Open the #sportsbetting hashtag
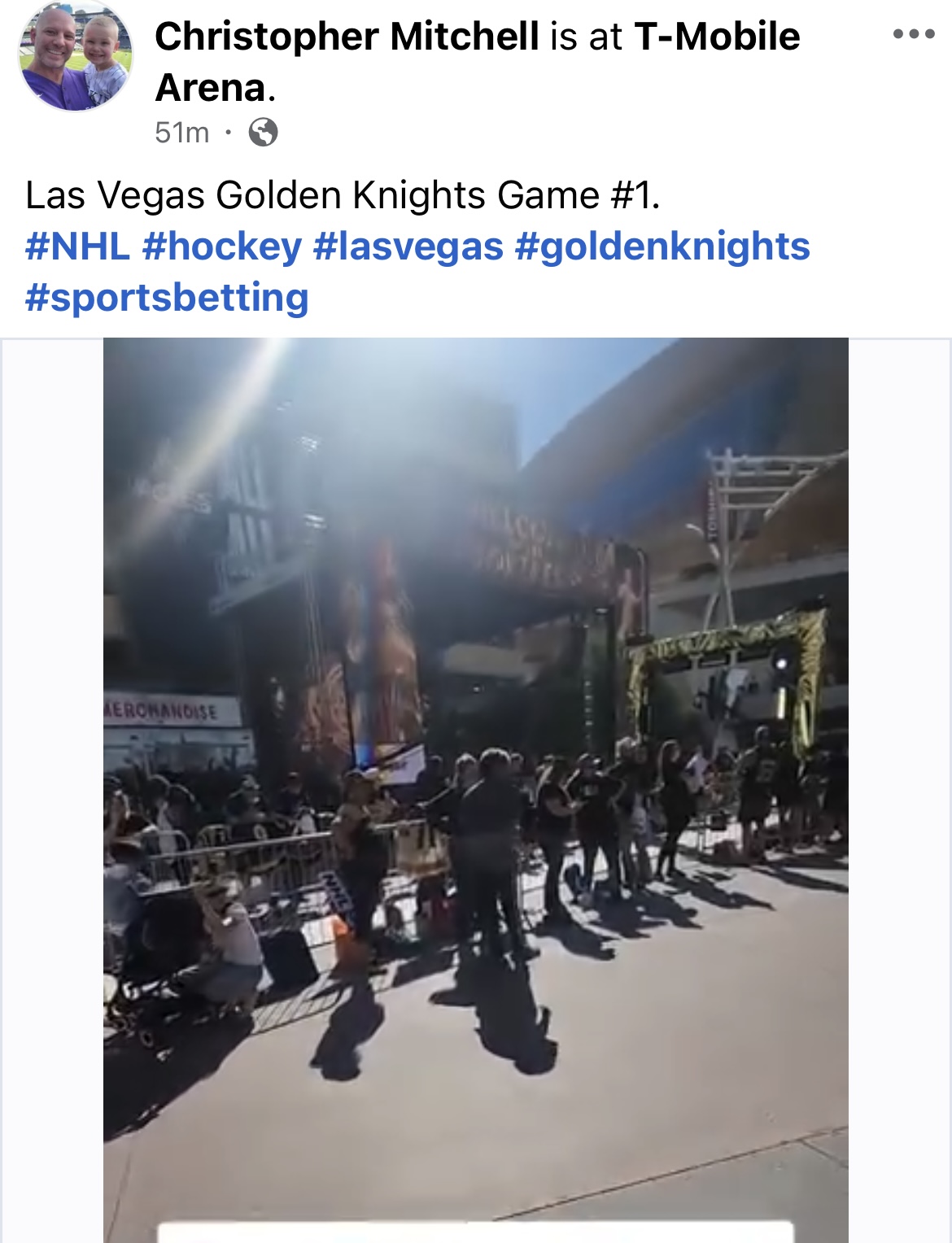Screen dimensions: 952x1243 tap(167, 298)
